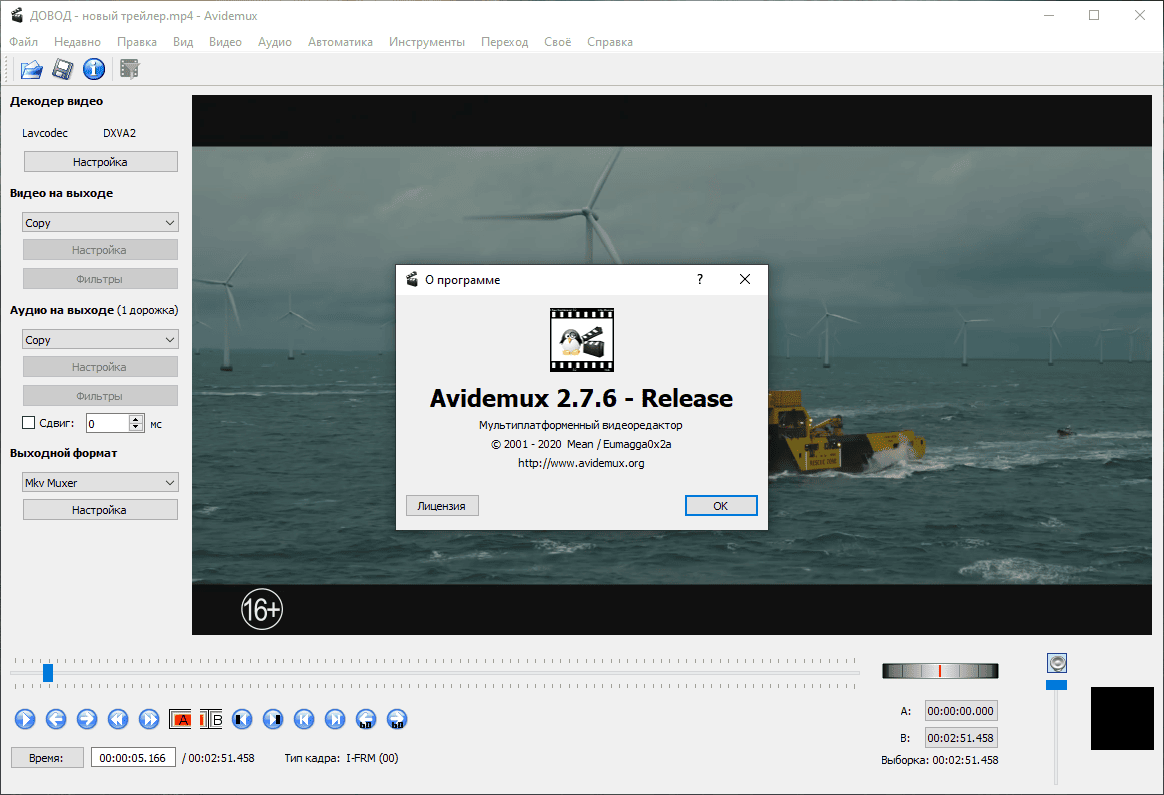Click the DXVA2 decoder label

click(120, 133)
